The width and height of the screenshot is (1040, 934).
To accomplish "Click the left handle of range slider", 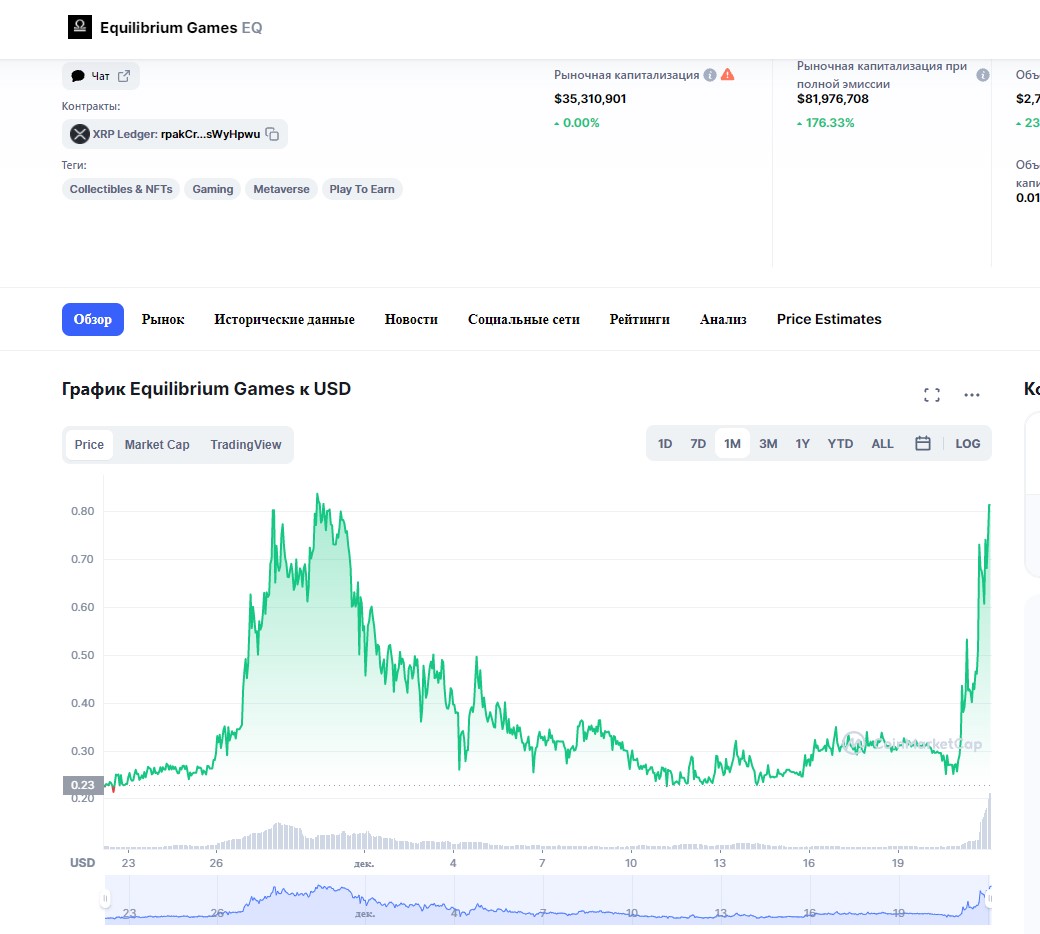I will click(105, 899).
